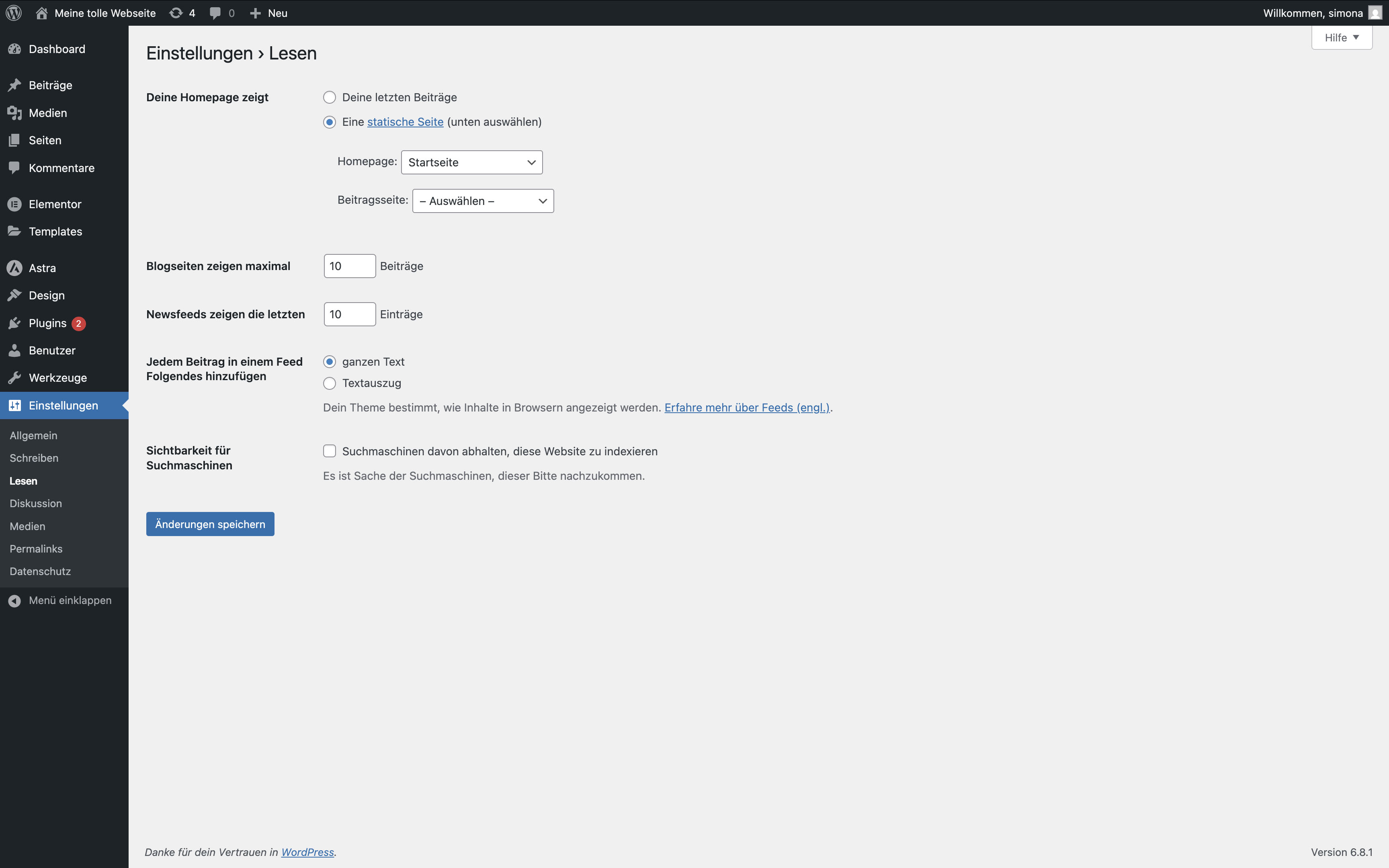Click the Werkzeuge wrench icon

14,378
